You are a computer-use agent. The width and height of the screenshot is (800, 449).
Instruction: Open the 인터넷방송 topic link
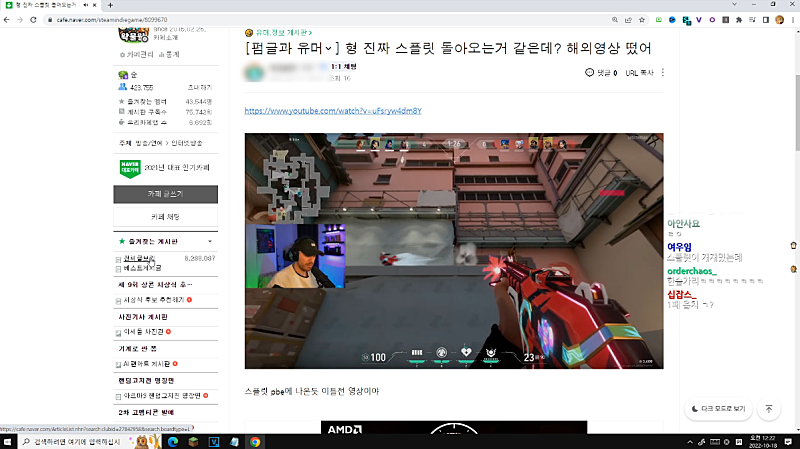[187, 143]
